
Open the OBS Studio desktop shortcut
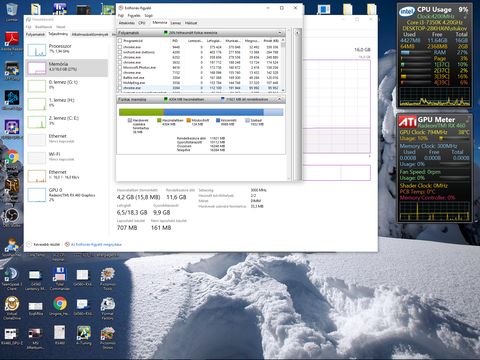12,217
